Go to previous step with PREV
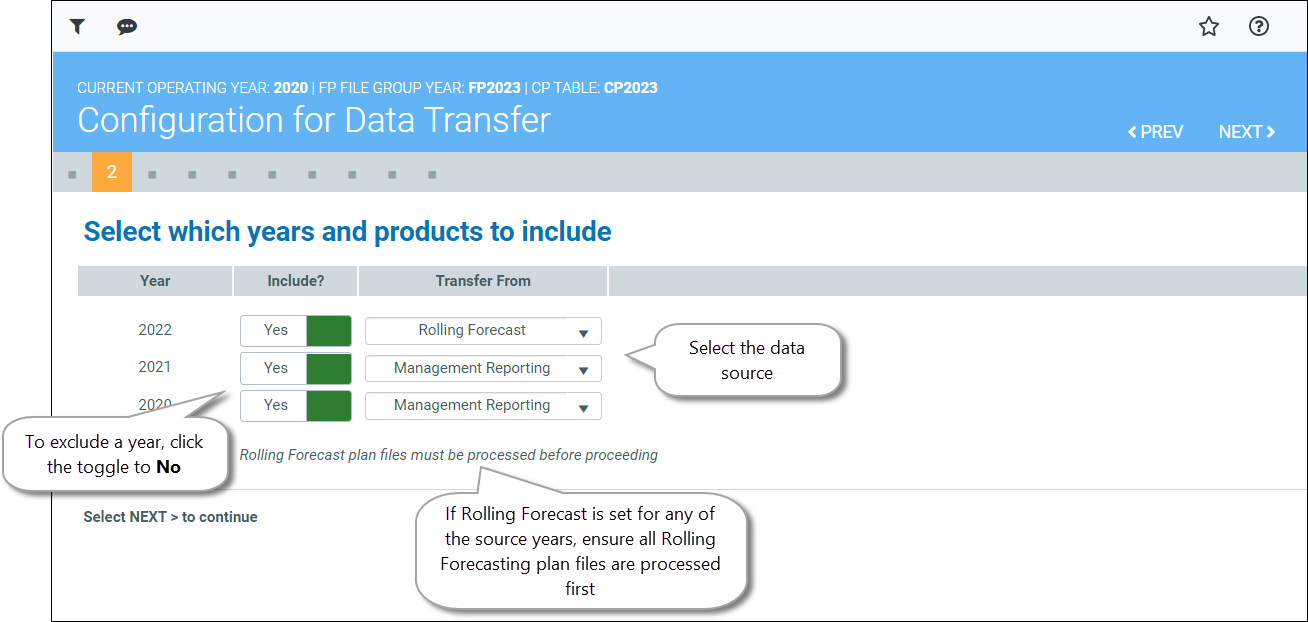The width and height of the screenshot is (1308, 622). tap(1156, 132)
